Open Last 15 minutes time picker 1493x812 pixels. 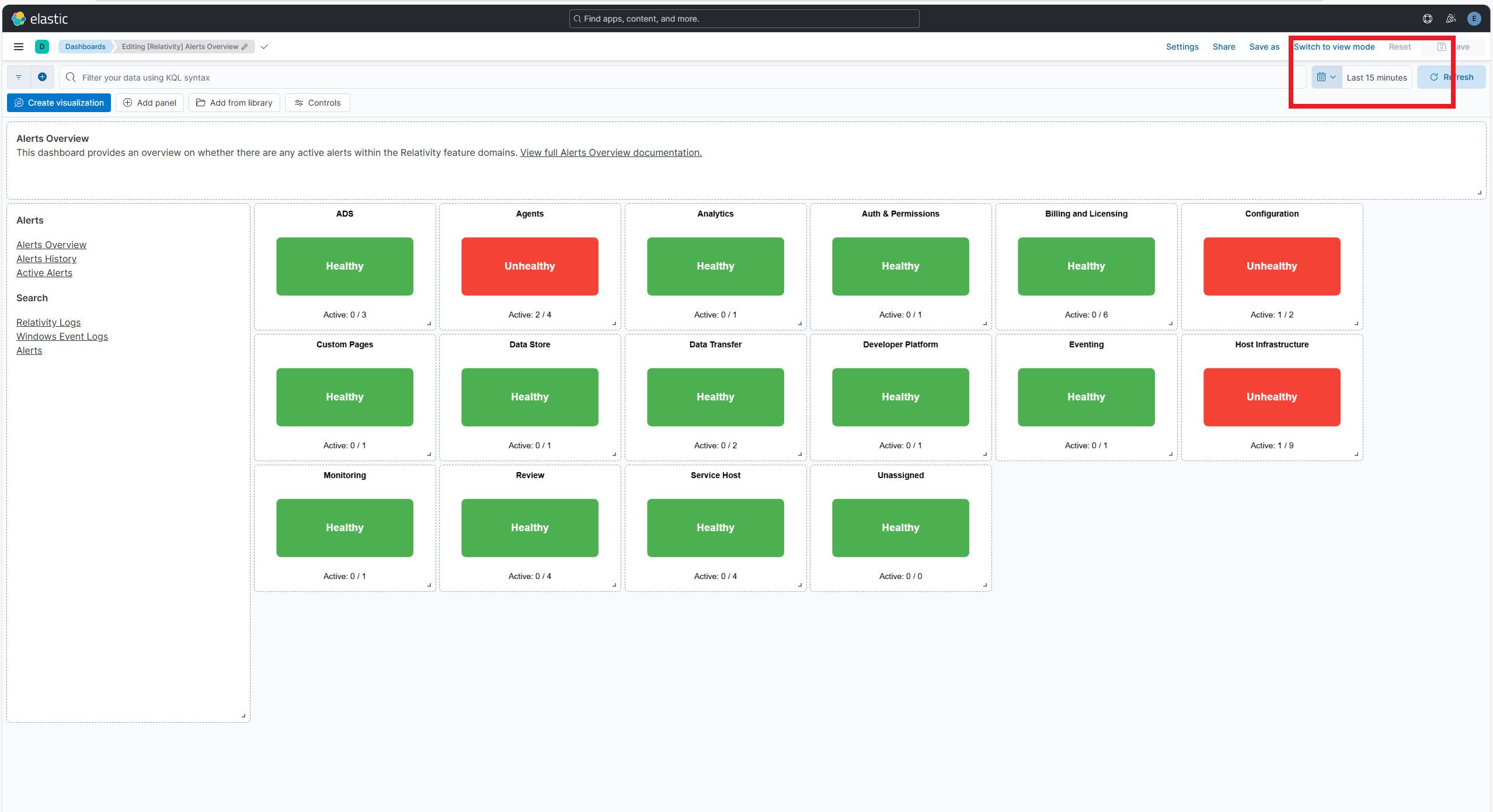pyautogui.click(x=1376, y=78)
